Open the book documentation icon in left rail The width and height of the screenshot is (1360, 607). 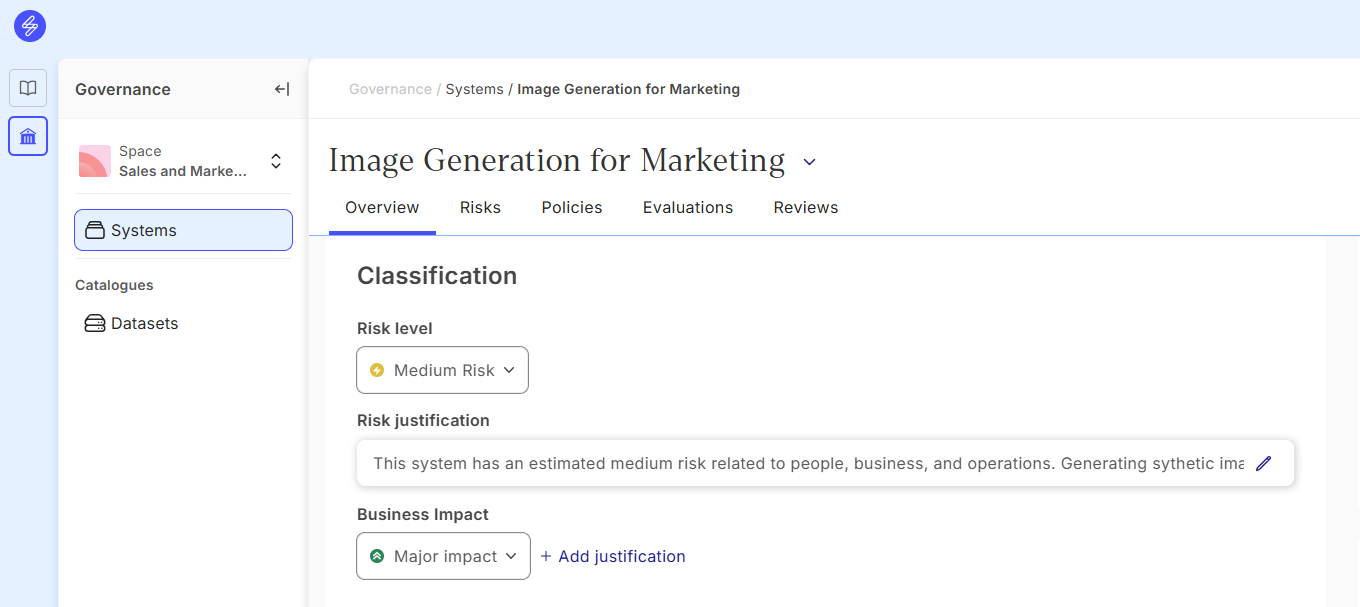pos(28,88)
